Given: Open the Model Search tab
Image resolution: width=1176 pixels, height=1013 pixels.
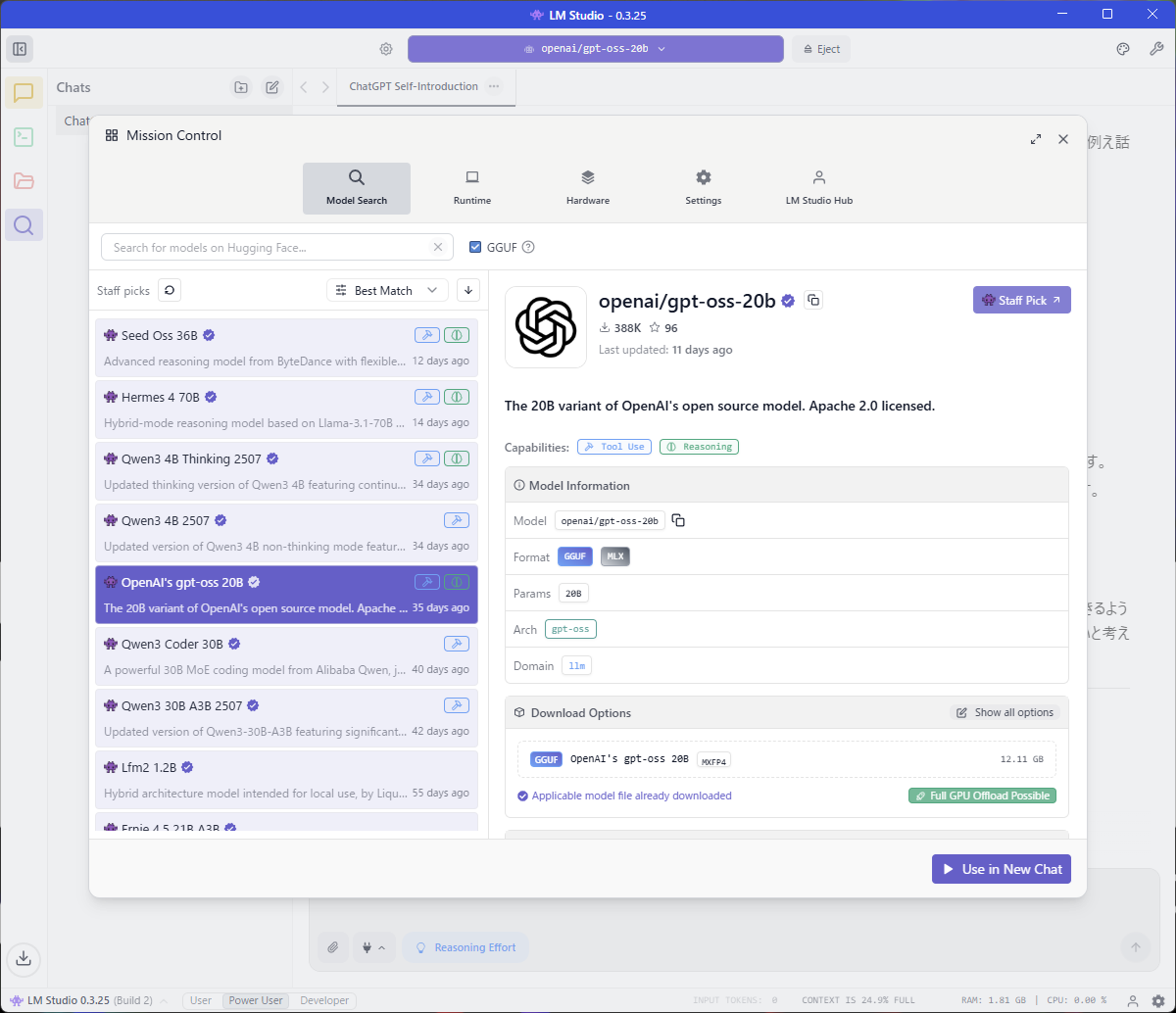Looking at the screenshot, I should tap(357, 188).
